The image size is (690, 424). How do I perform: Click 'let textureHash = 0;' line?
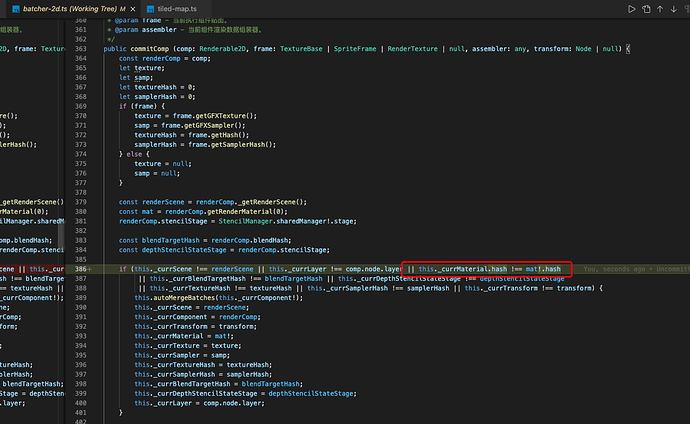(x=157, y=87)
